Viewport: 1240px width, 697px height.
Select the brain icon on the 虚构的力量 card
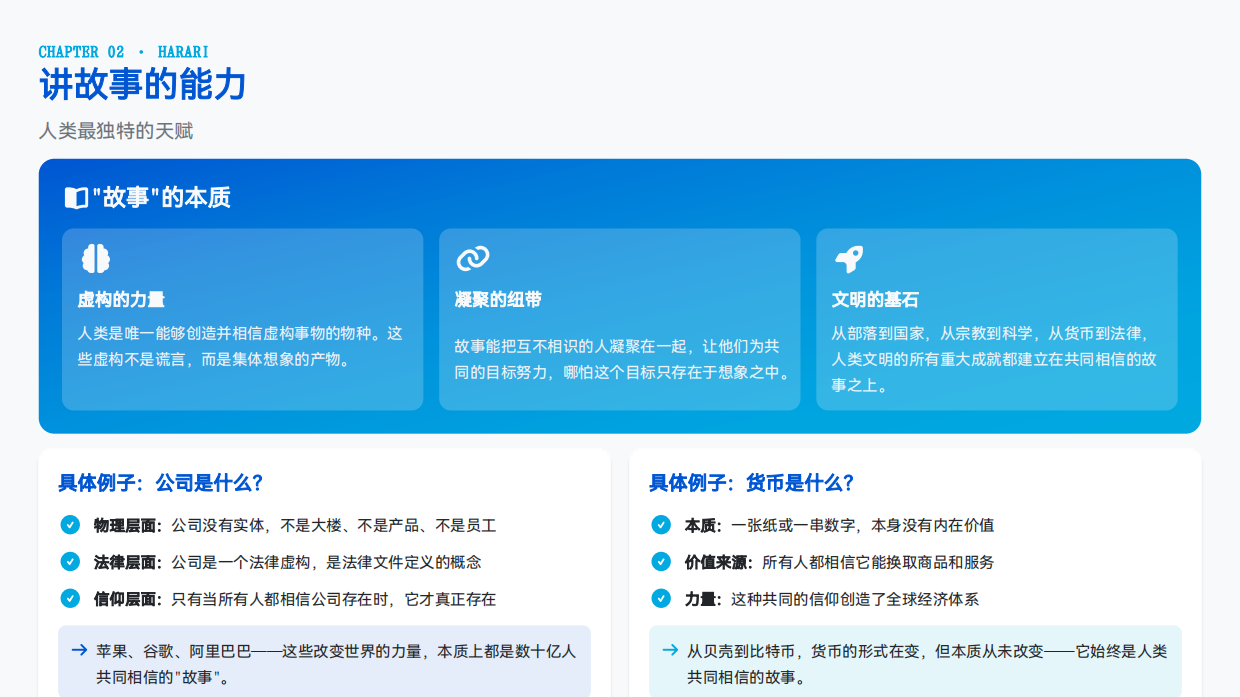94,258
